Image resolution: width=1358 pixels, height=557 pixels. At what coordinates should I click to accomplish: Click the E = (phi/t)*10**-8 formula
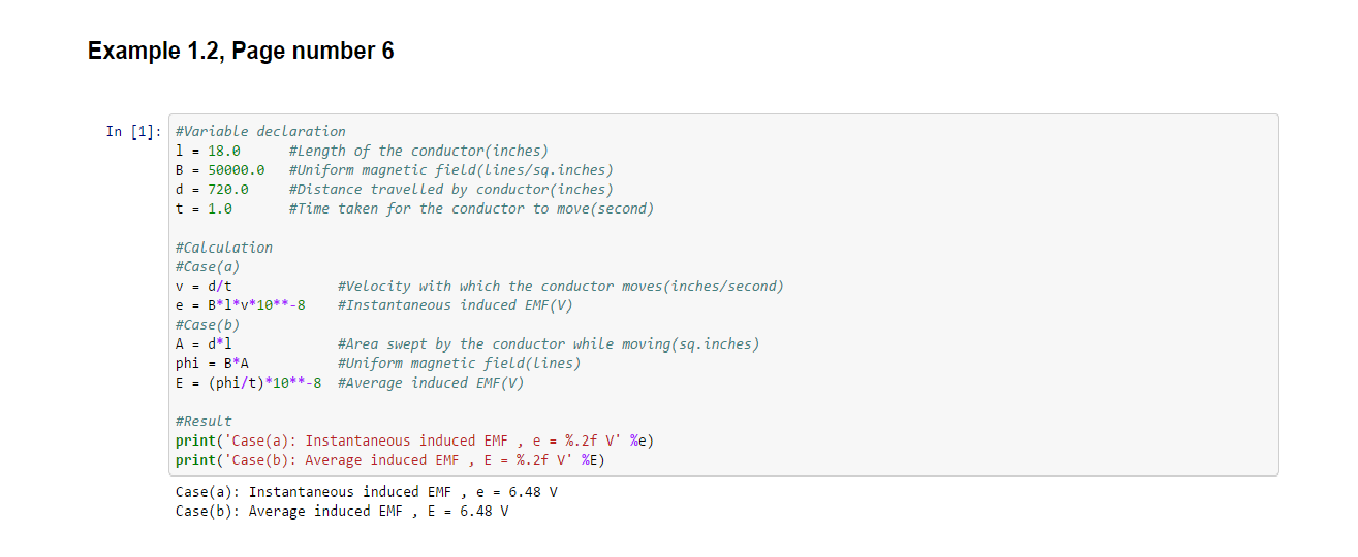(248, 383)
